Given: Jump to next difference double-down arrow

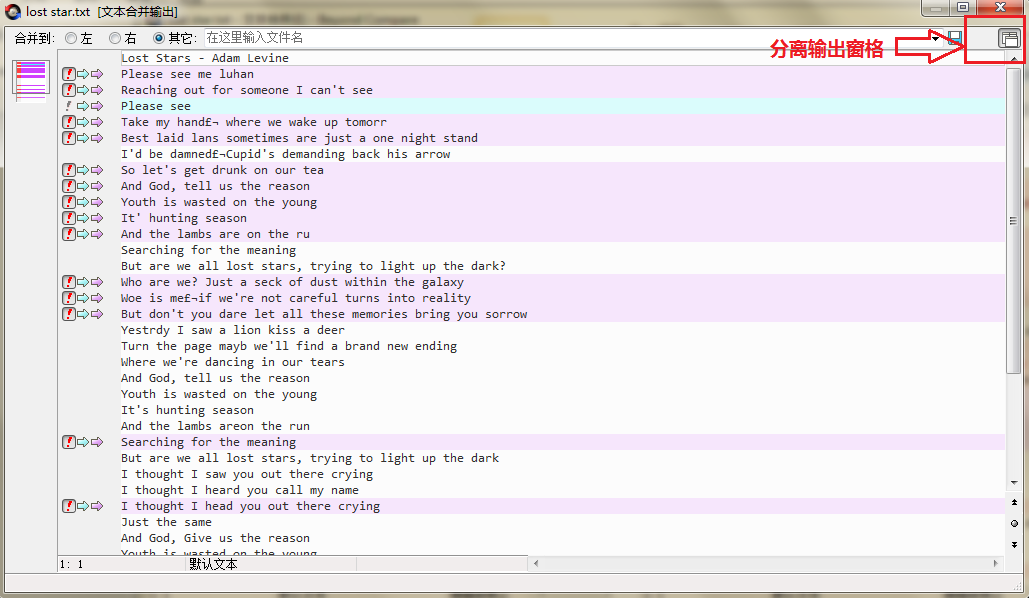Looking at the screenshot, I should coord(1014,545).
